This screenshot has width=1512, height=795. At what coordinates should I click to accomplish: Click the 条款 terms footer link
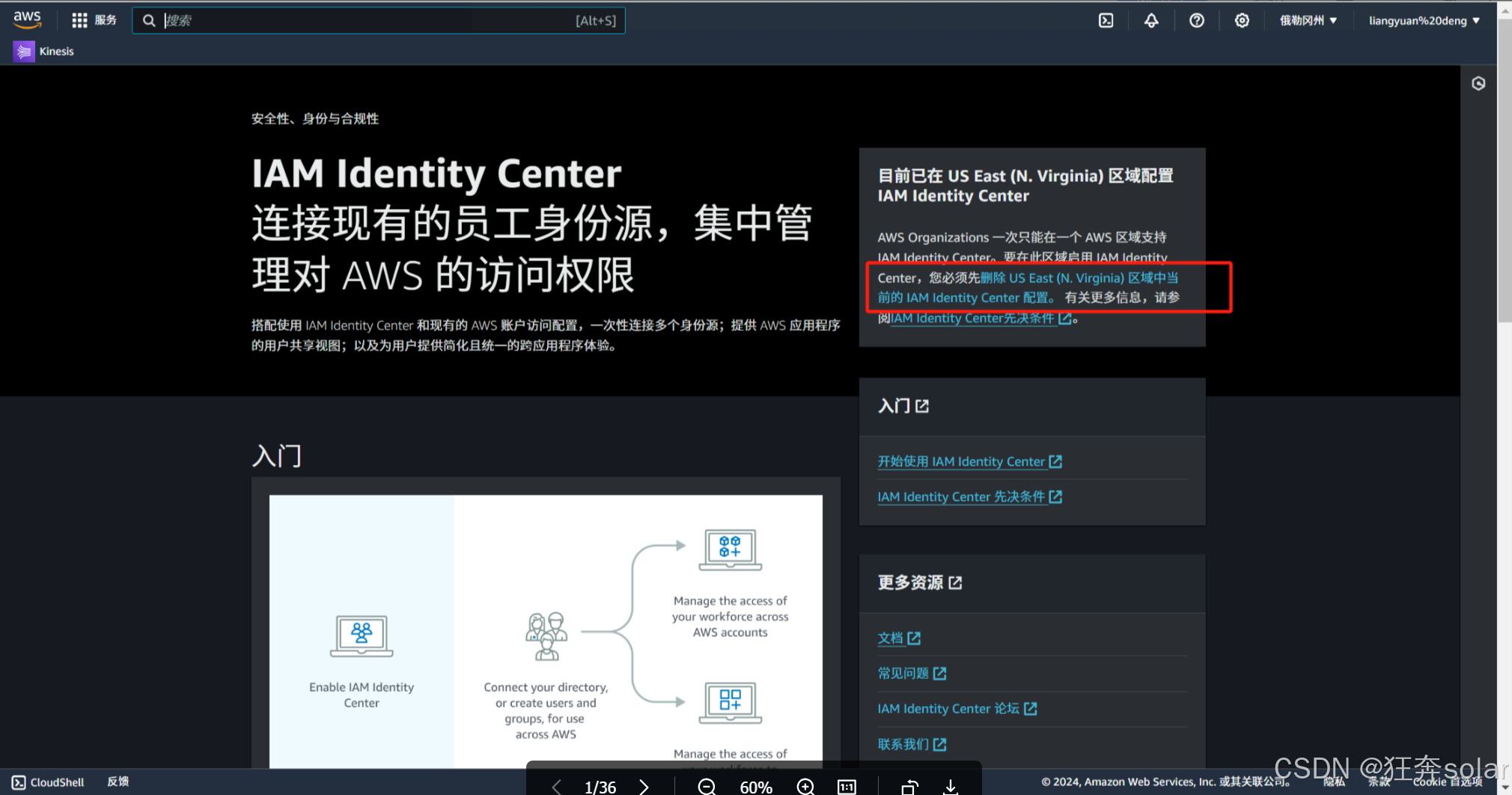coord(1380,782)
